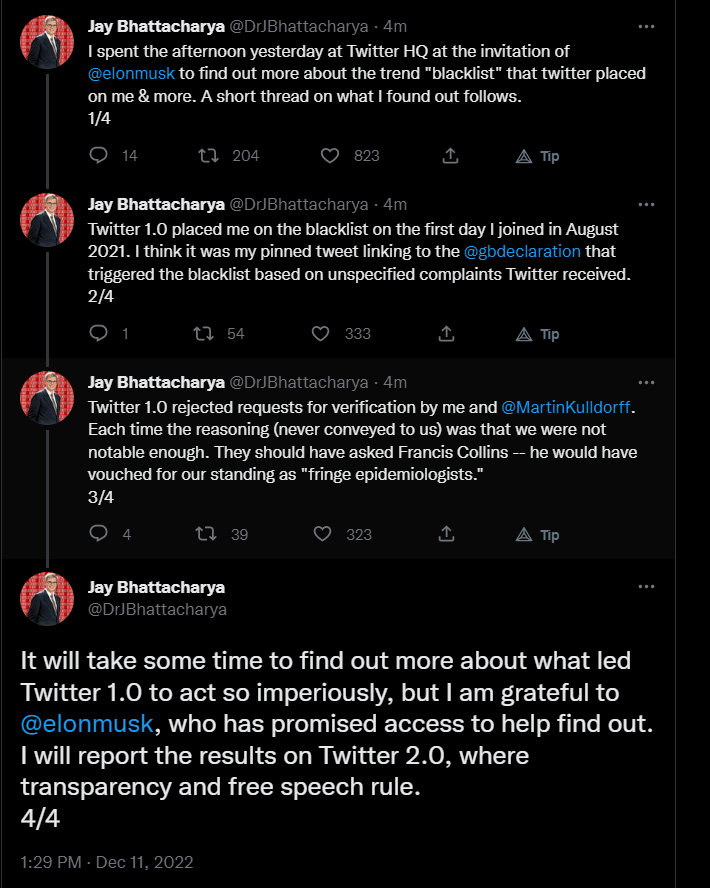Share the 2/4 tweet
The height and width of the screenshot is (888, 710).
[450, 334]
